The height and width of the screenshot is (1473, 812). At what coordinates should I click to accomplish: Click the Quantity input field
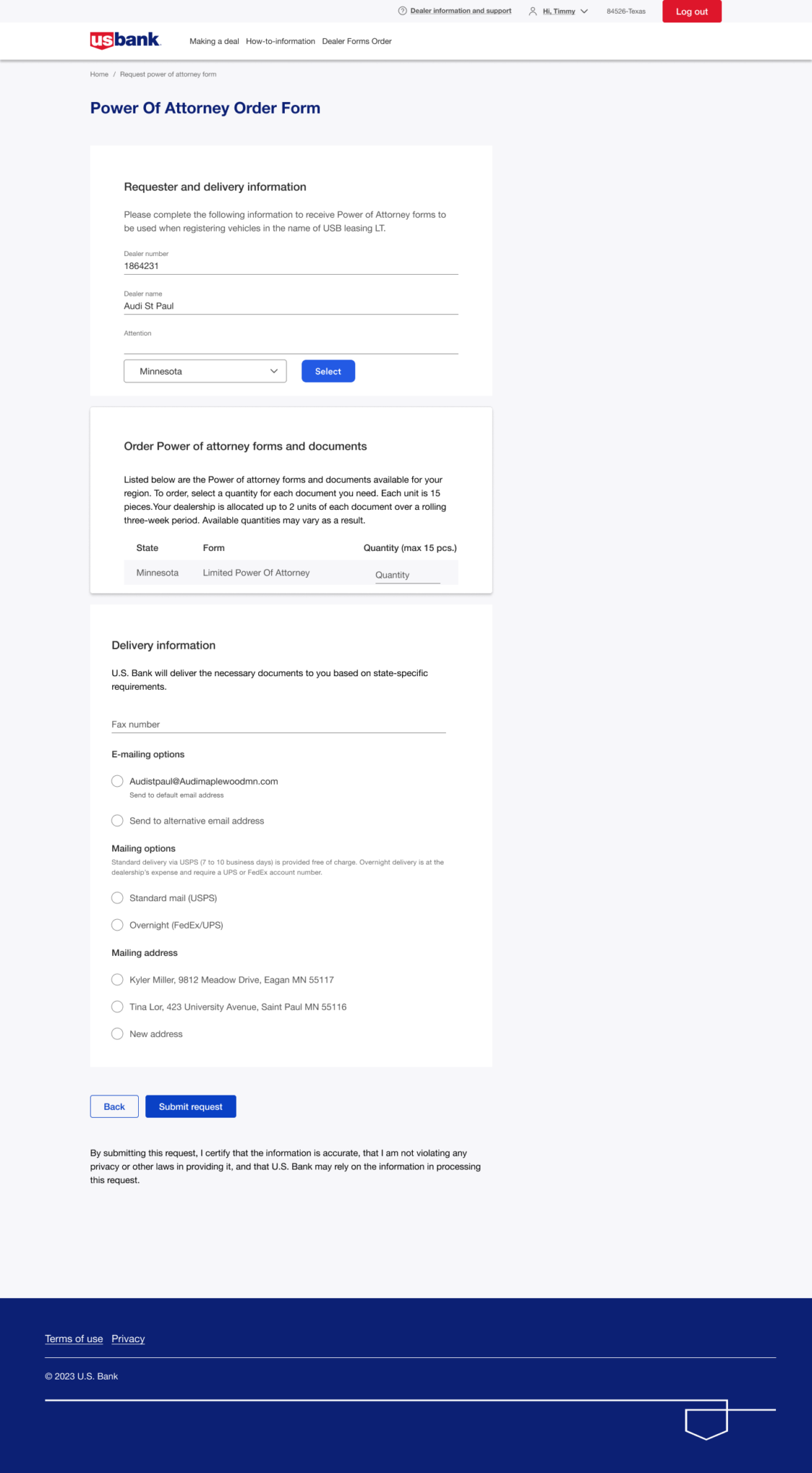(407, 575)
